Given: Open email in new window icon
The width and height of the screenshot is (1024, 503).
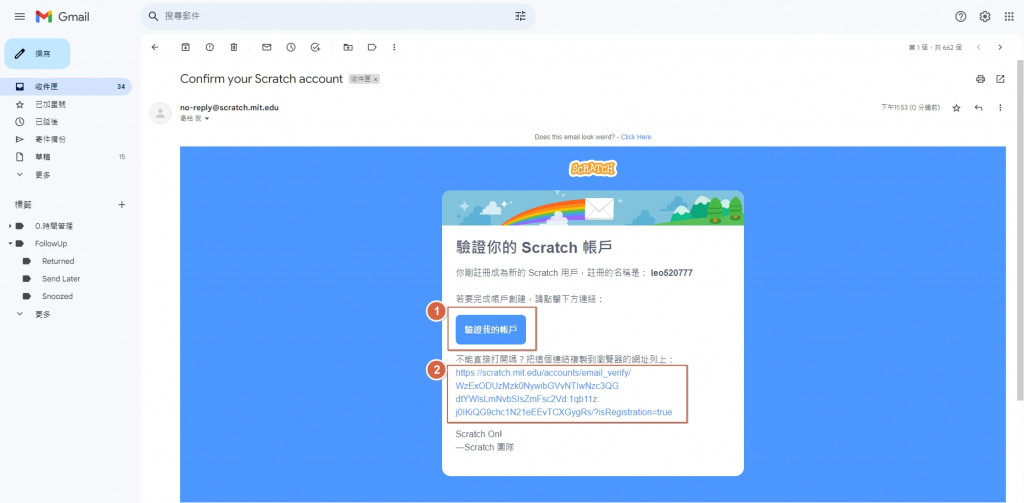Looking at the screenshot, I should (1000, 79).
